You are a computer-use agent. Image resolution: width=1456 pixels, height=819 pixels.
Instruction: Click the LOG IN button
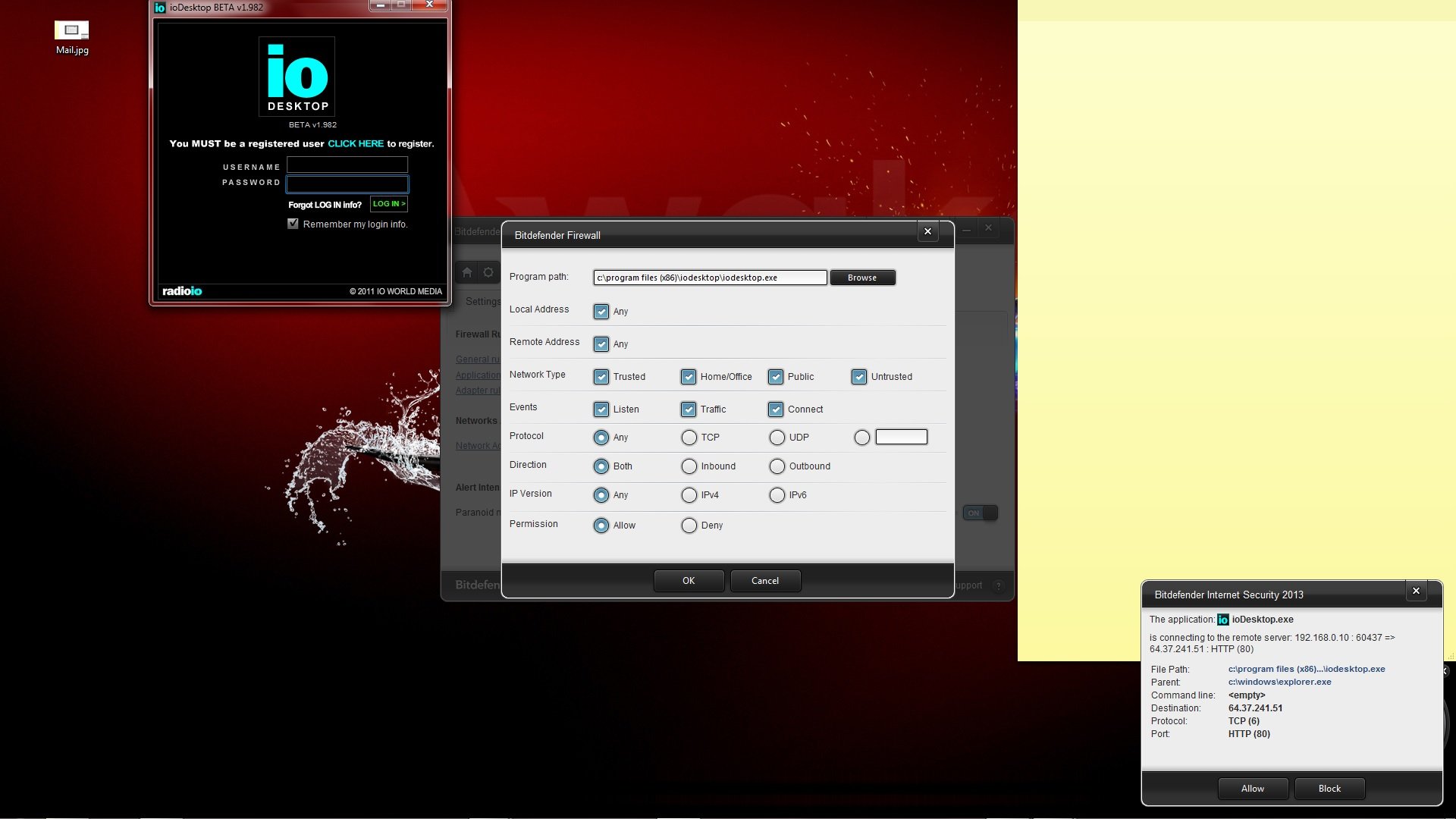[x=389, y=204]
